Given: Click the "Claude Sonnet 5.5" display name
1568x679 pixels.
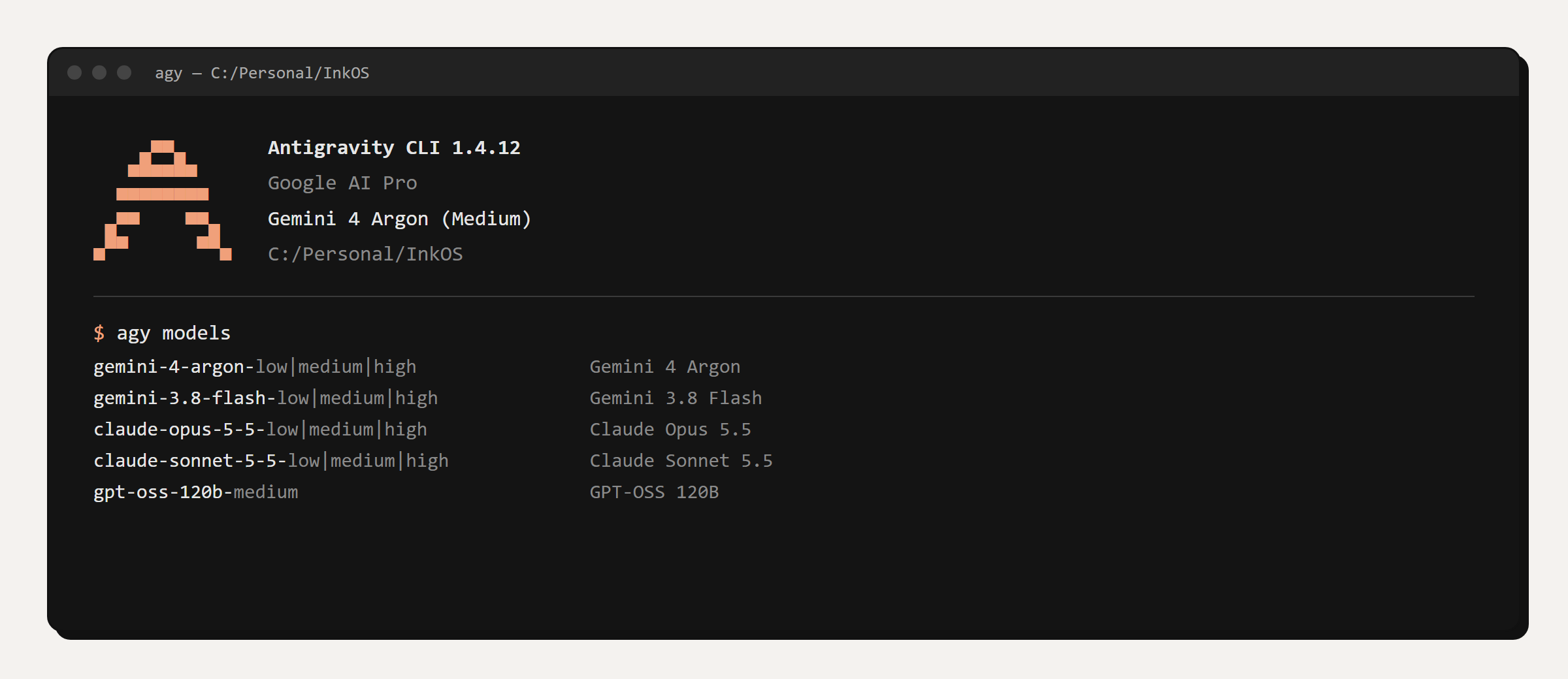Looking at the screenshot, I should 681,461.
